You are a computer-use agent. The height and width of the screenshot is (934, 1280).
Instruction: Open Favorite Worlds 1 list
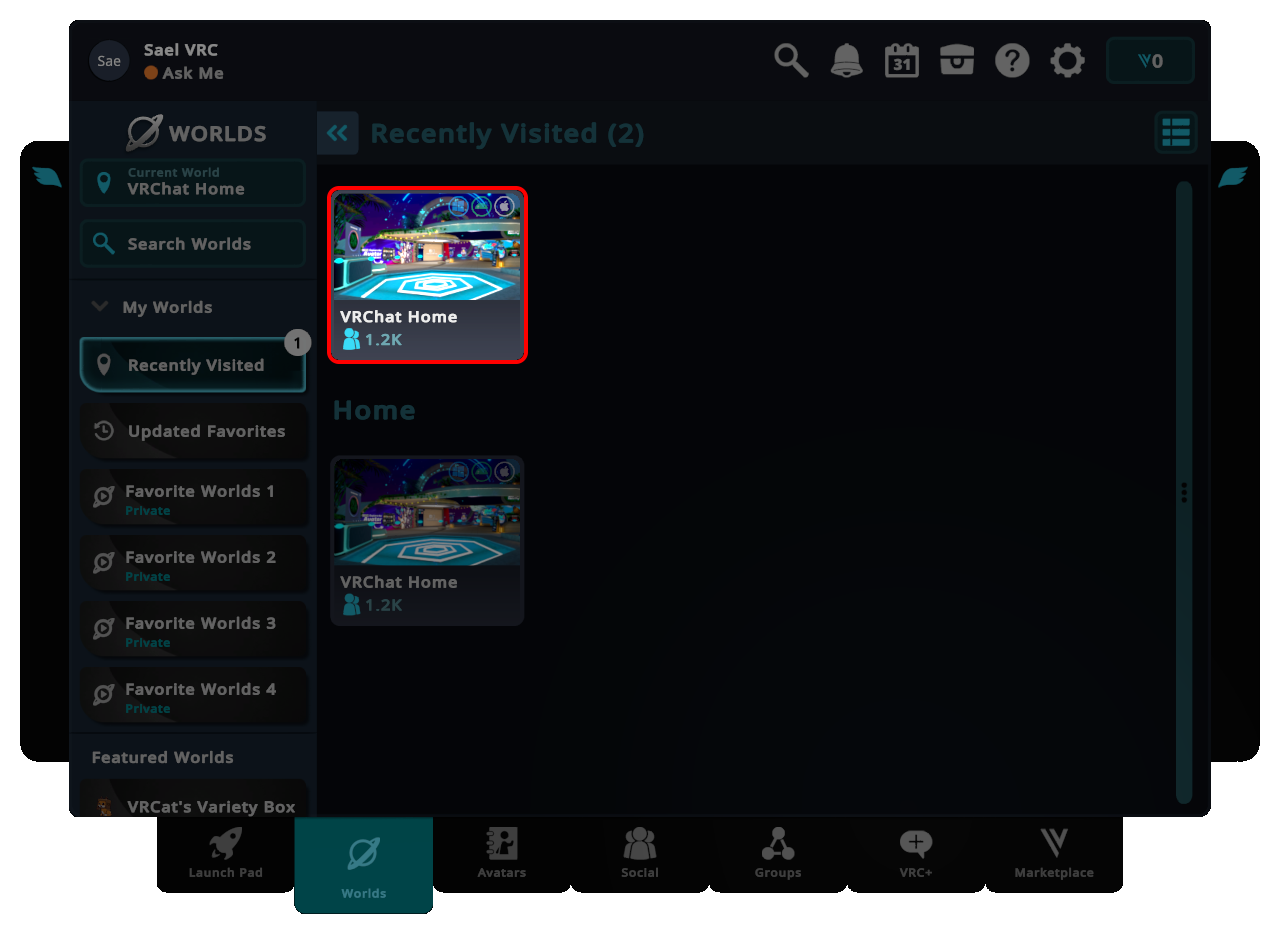coord(193,498)
